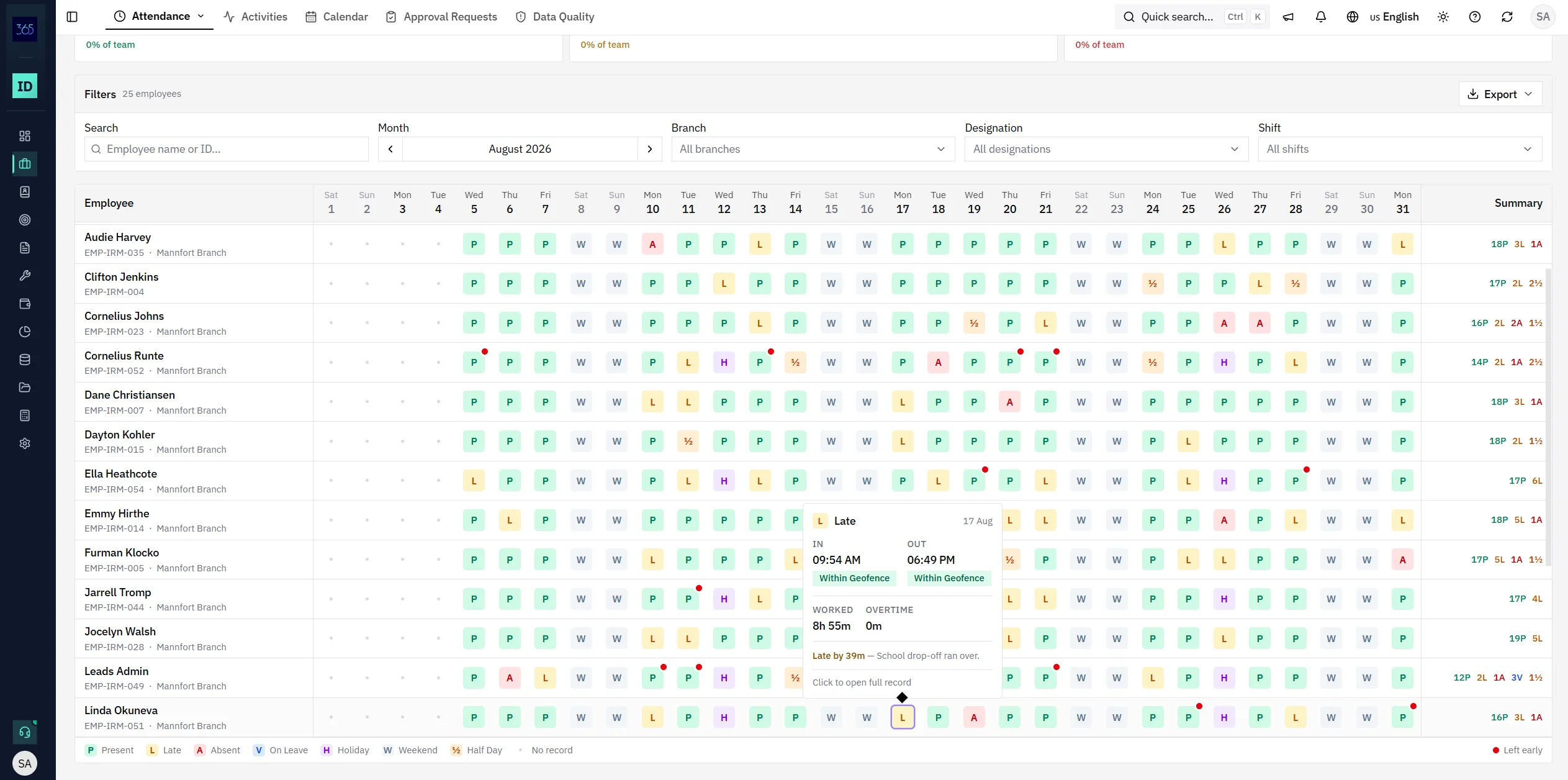The width and height of the screenshot is (1568, 780).
Task: Select Linda Okuneva's Late cell on Aug 17
Action: pyautogui.click(x=903, y=717)
